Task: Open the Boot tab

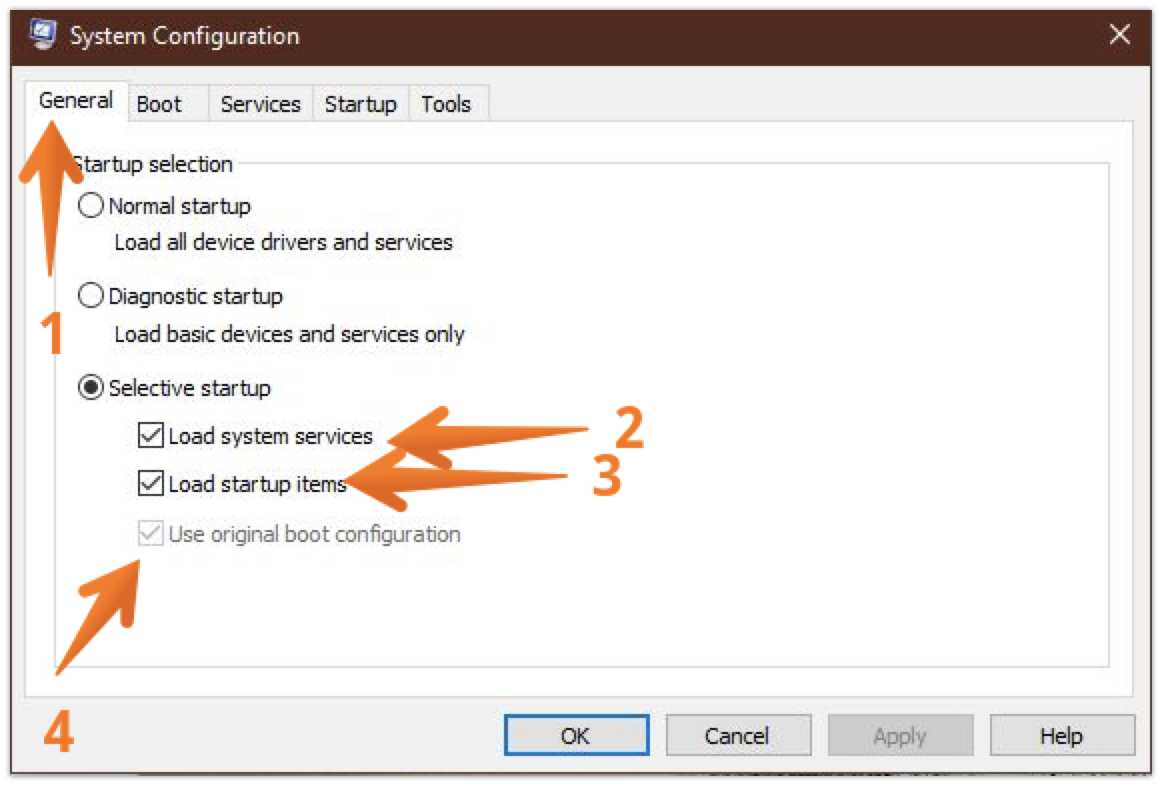Action: point(159,104)
